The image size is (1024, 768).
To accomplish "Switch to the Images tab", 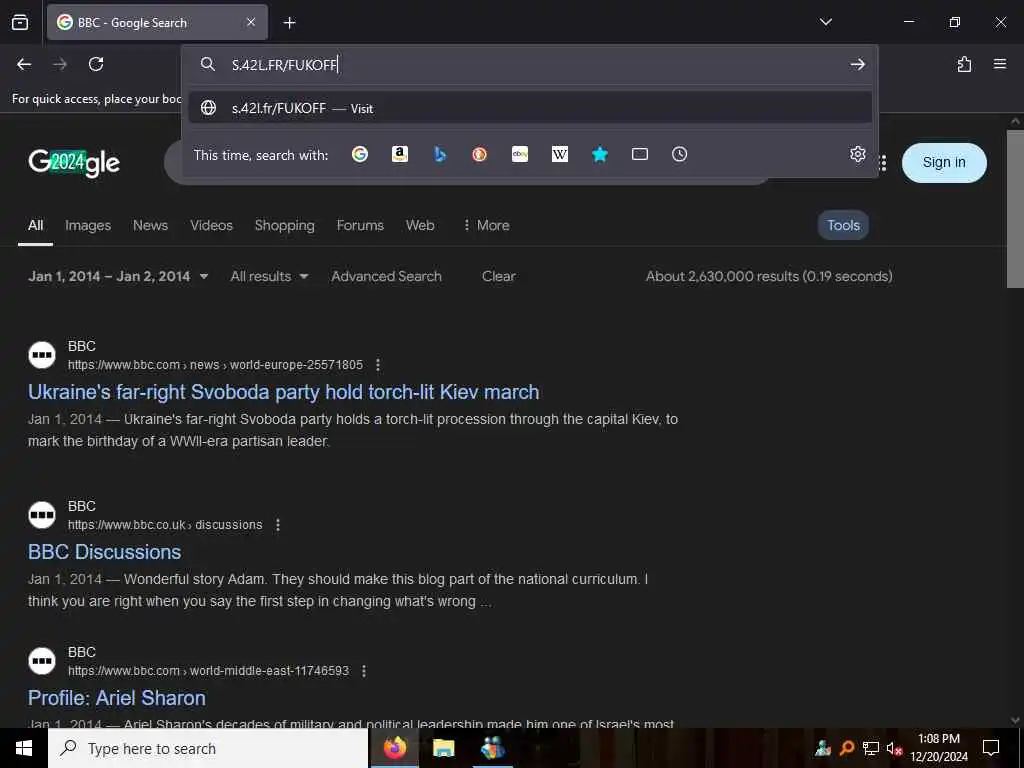I will (x=88, y=225).
